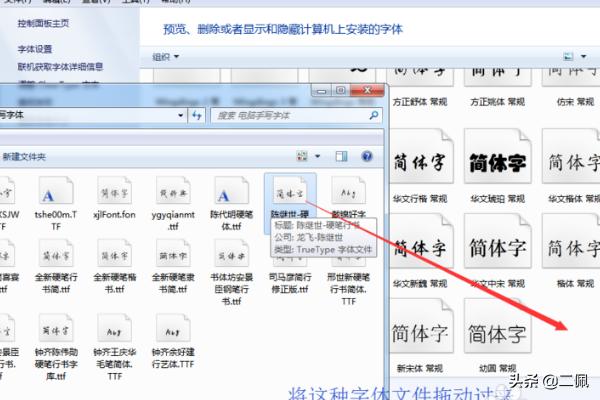Click the 邢世新硬笔行书简体.TTF file name
This screenshot has height=400, width=600.
click(x=349, y=289)
